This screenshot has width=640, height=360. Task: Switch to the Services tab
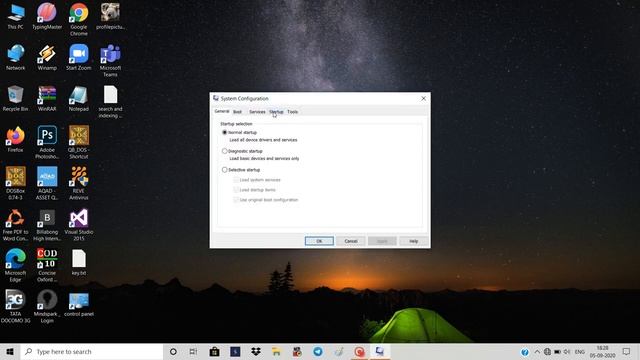(257, 112)
